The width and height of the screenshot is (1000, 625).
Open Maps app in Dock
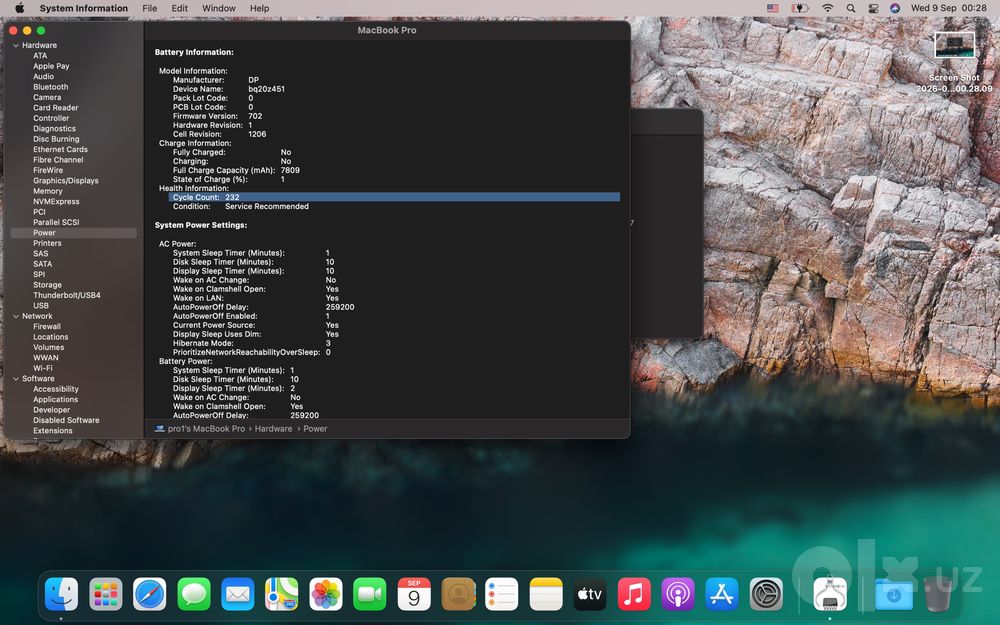pos(281,594)
